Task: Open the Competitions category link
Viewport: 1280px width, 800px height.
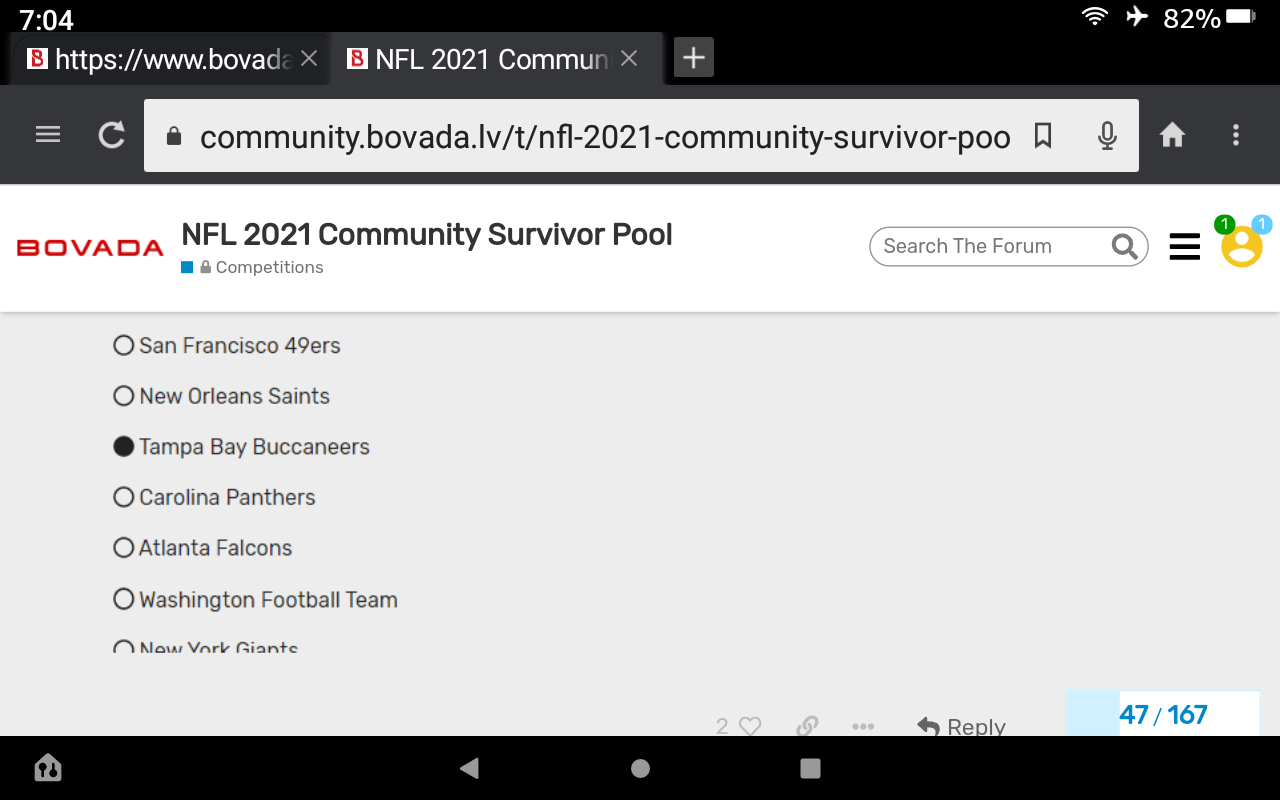Action: pyautogui.click(x=269, y=267)
